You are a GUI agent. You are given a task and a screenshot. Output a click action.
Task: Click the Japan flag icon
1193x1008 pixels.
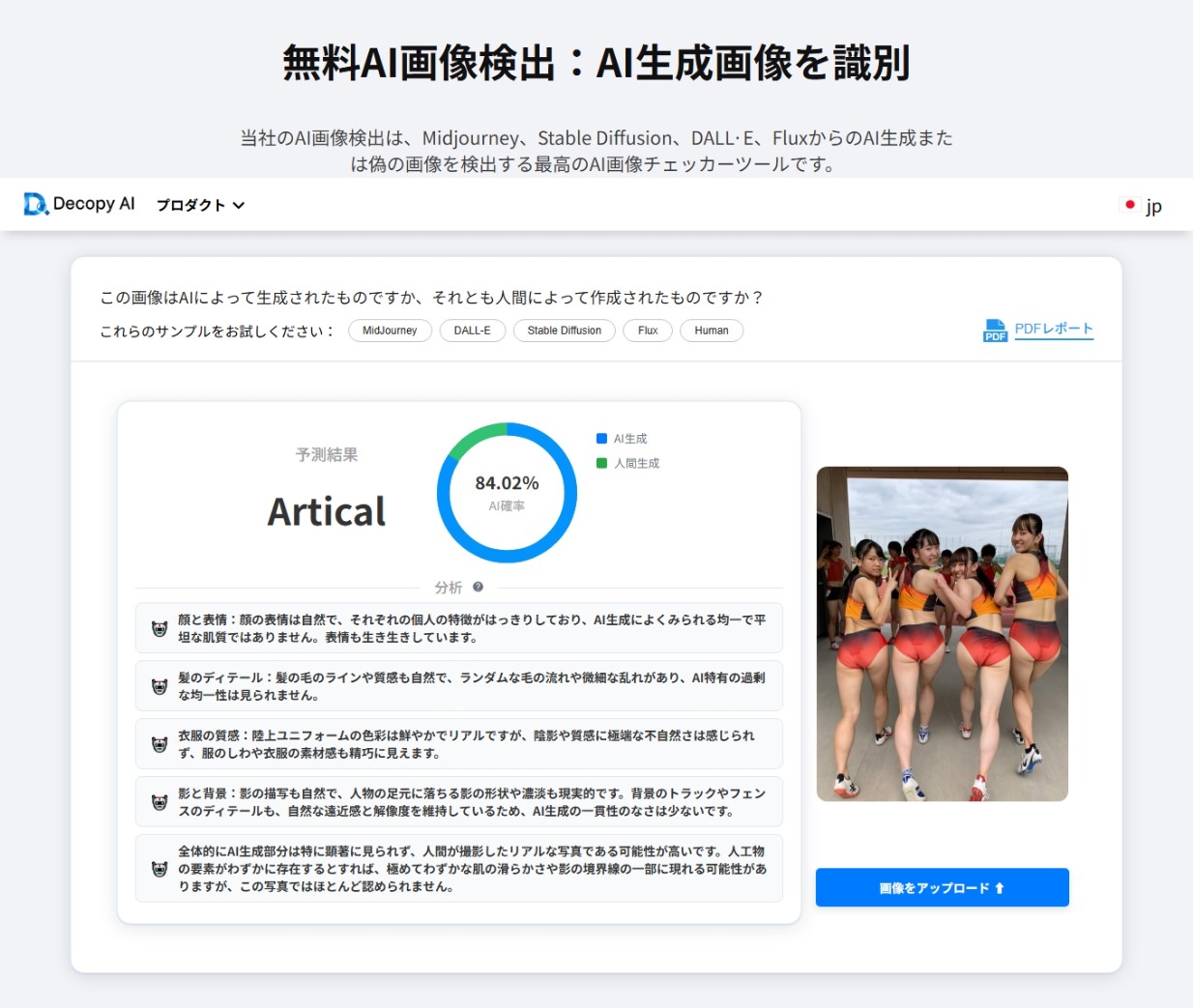point(1129,205)
